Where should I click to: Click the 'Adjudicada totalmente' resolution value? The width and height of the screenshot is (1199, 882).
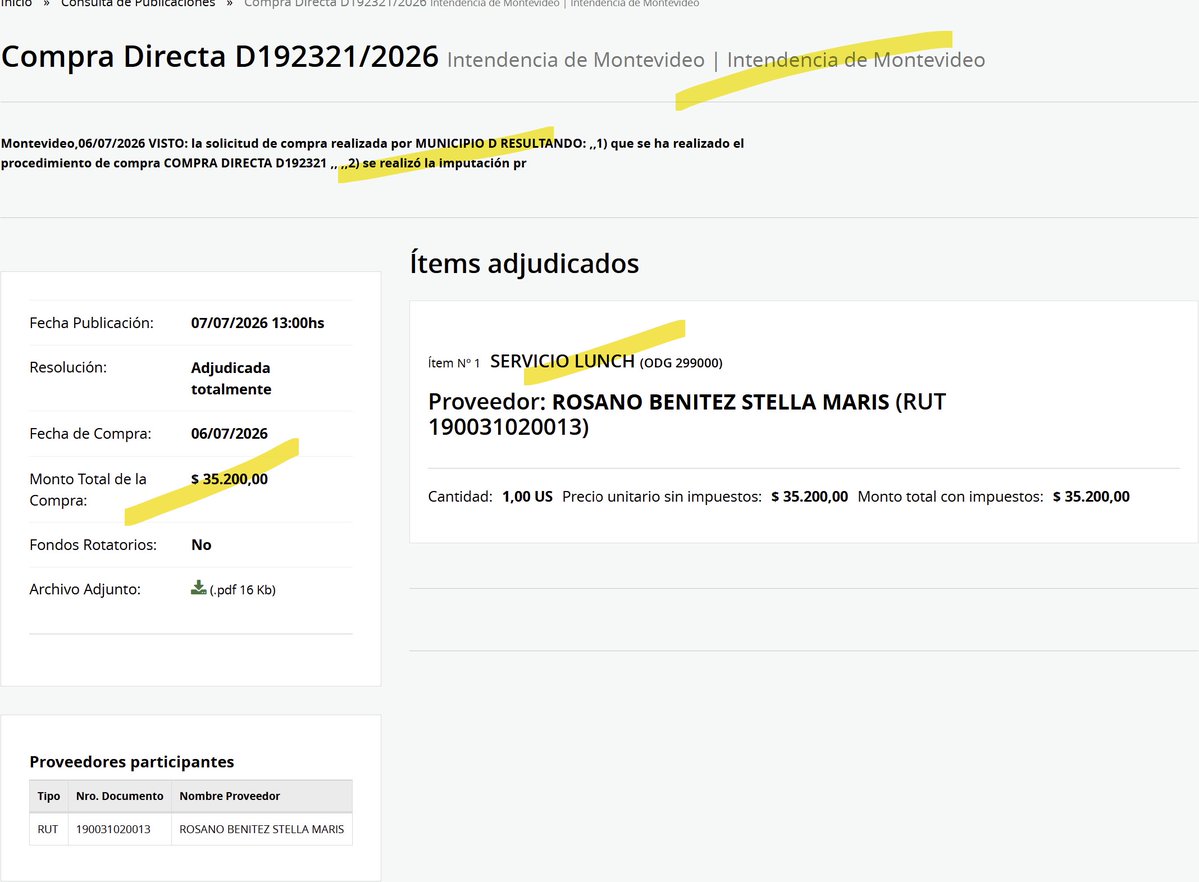(x=231, y=378)
